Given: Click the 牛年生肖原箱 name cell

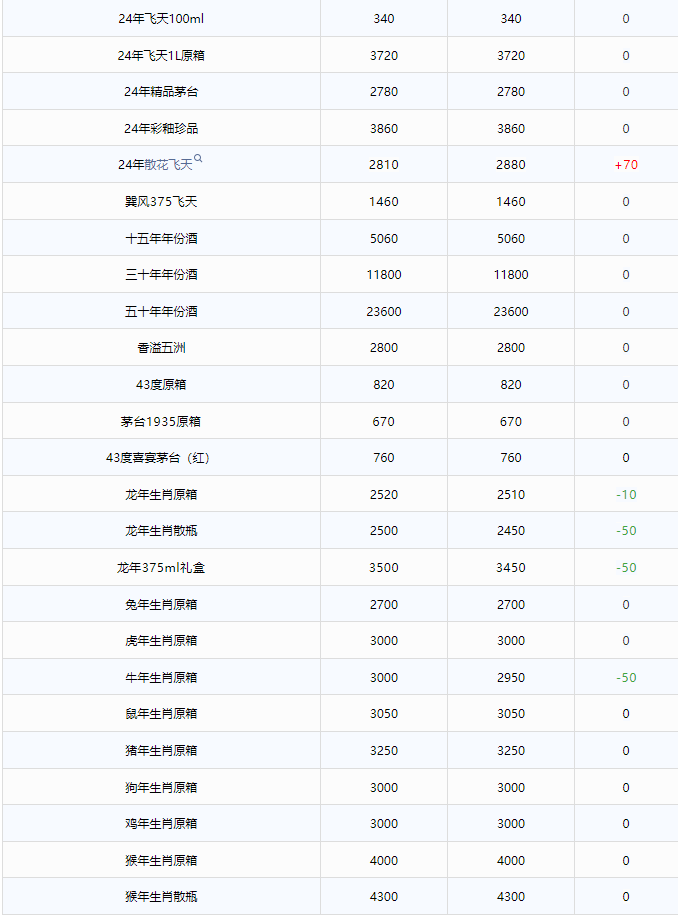Looking at the screenshot, I should (x=161, y=677).
